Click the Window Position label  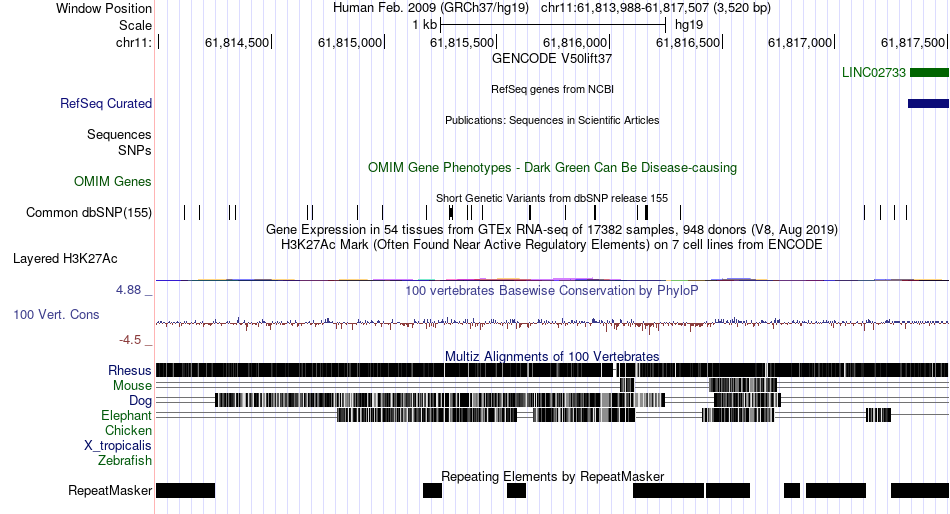(x=104, y=8)
